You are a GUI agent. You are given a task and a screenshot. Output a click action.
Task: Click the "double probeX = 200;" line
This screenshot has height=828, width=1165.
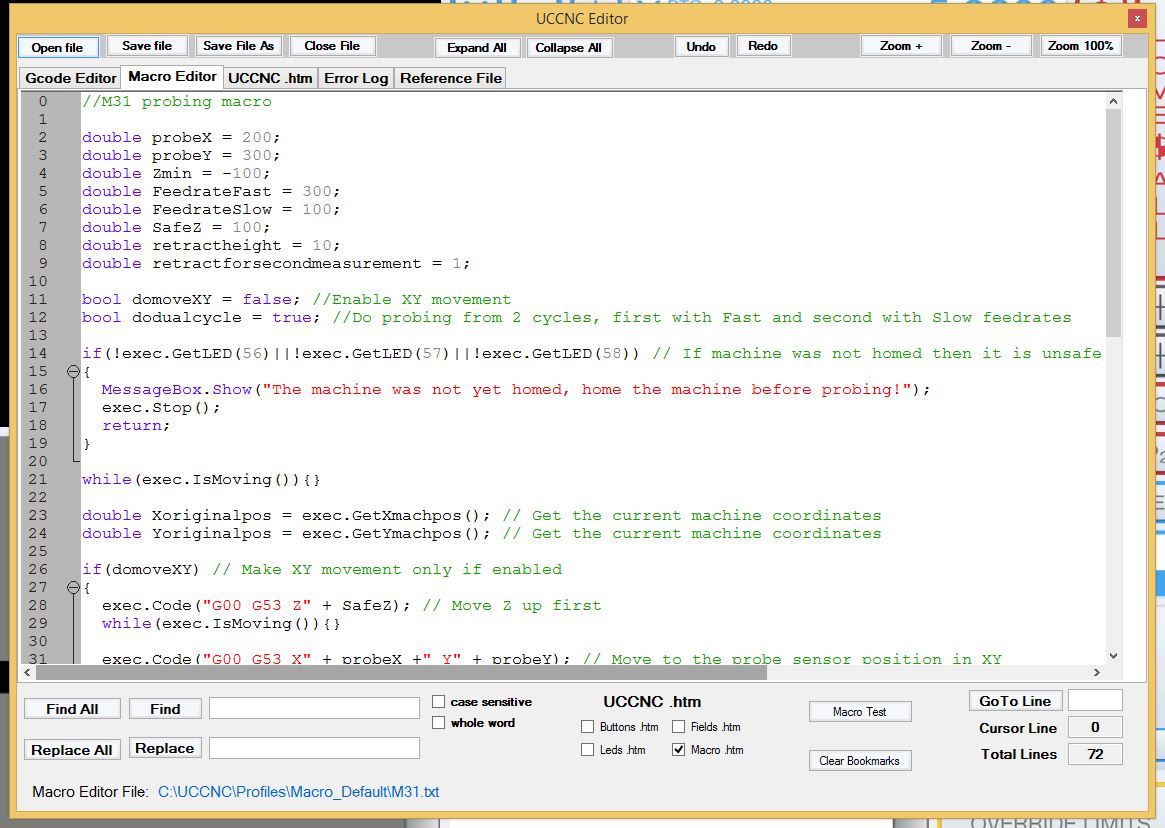(x=181, y=138)
